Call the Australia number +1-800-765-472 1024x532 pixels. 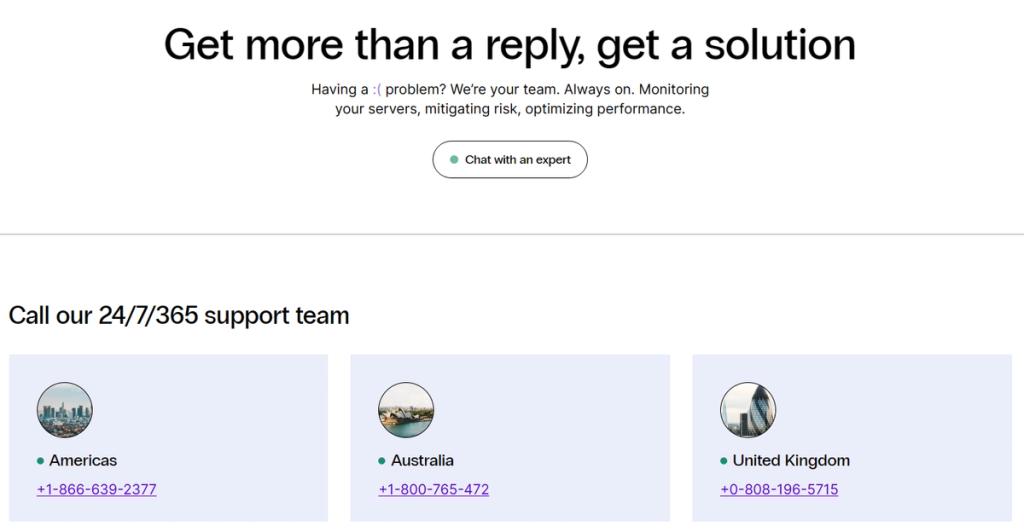[x=434, y=489]
